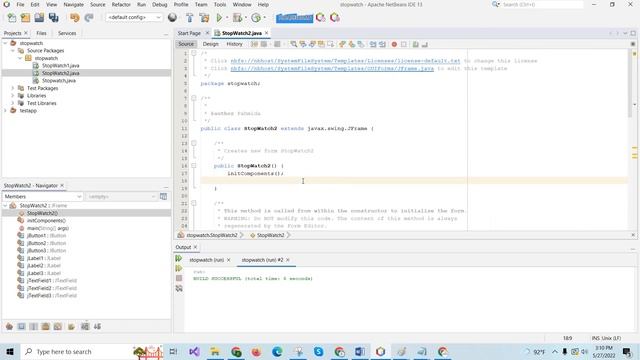The image size is (640, 360).
Task: Toggle the fifth Navigator filter button
Action: 58,327
